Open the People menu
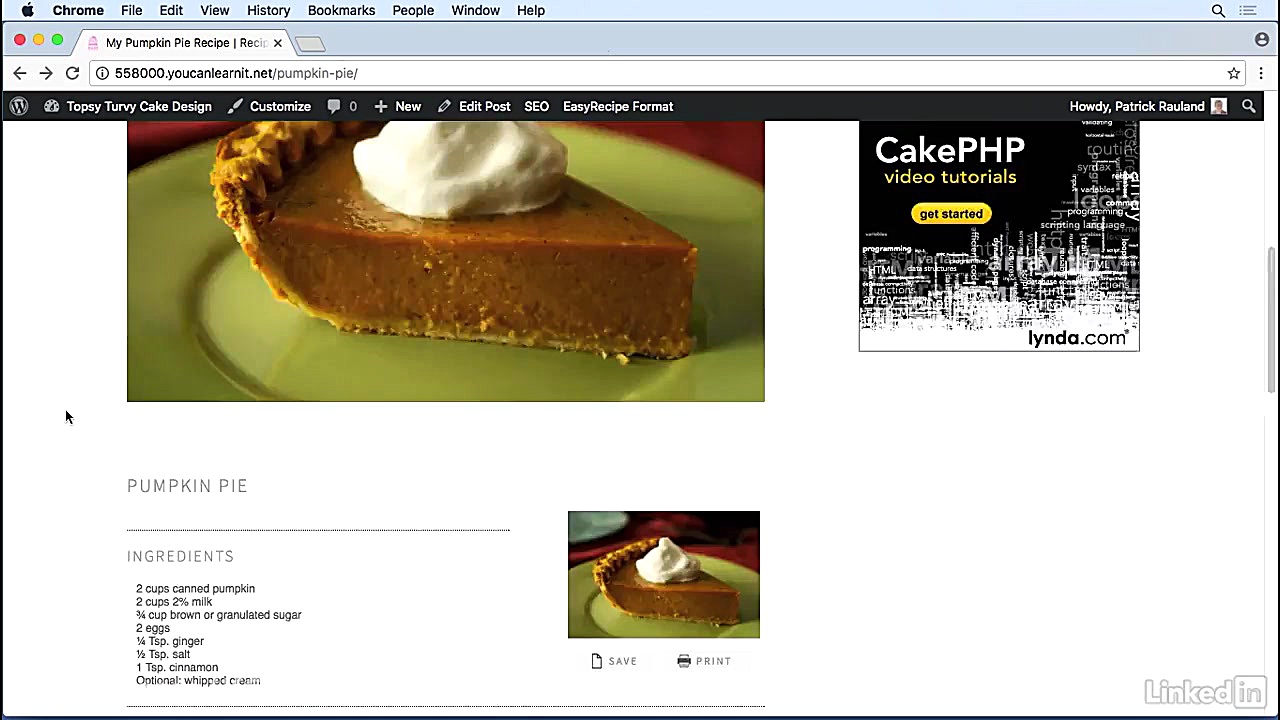This screenshot has height=720, width=1280. tap(413, 10)
